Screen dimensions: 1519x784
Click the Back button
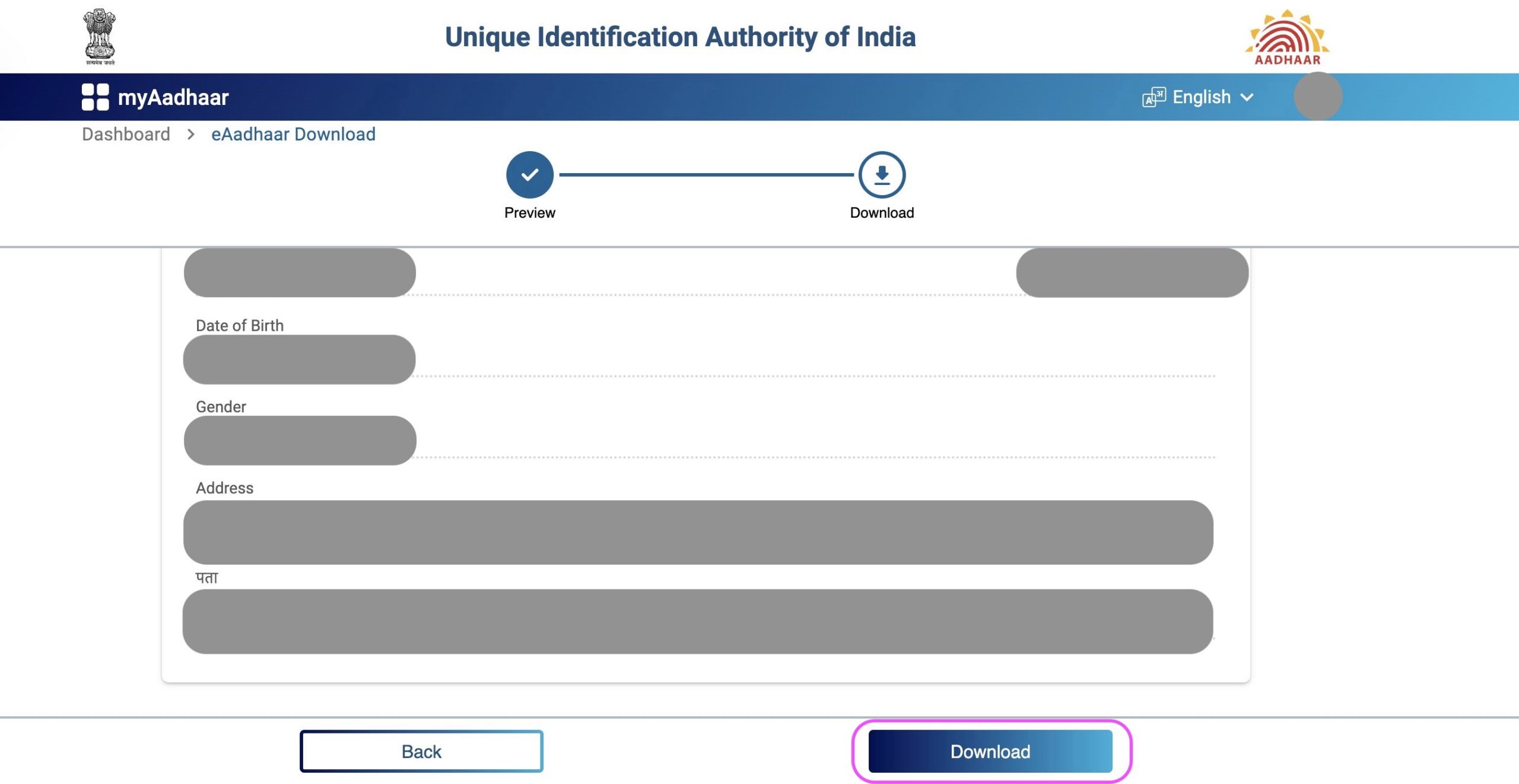click(421, 751)
